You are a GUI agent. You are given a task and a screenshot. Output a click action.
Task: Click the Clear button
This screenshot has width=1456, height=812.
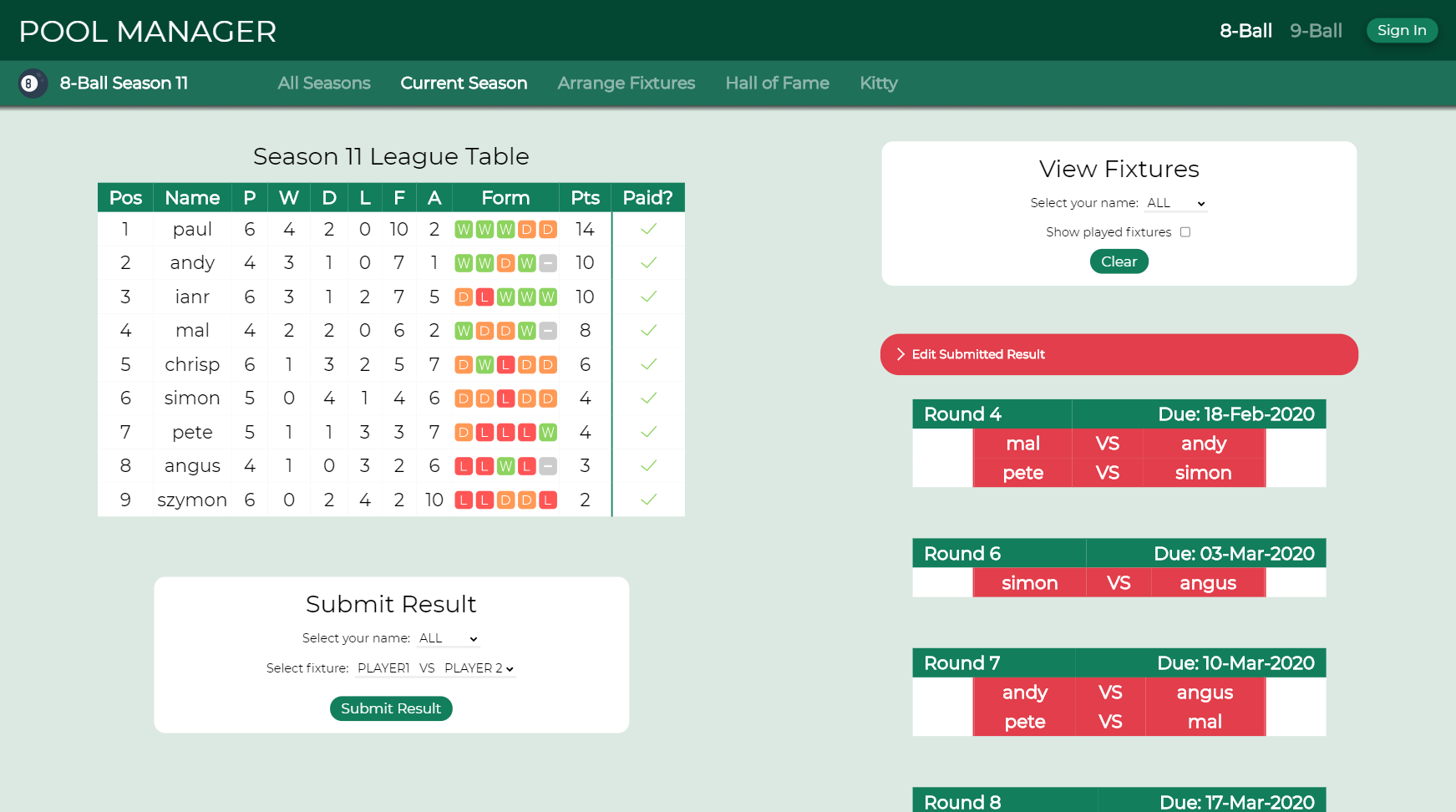pos(1119,261)
